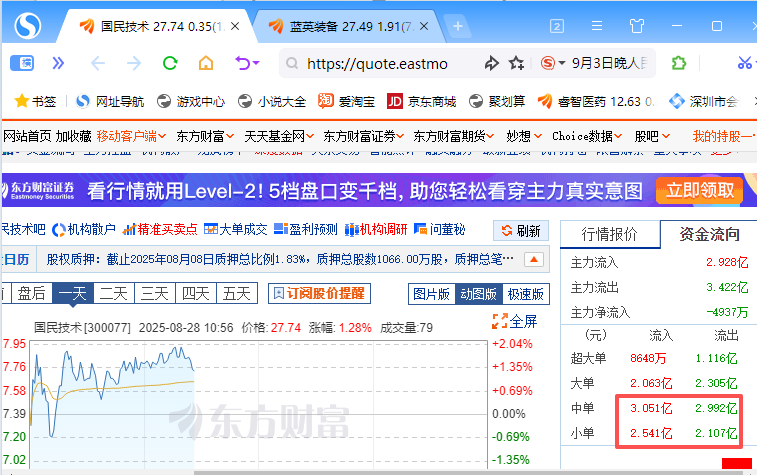Open 精准买卖点 link
The image size is (757, 475).
click(x=160, y=229)
